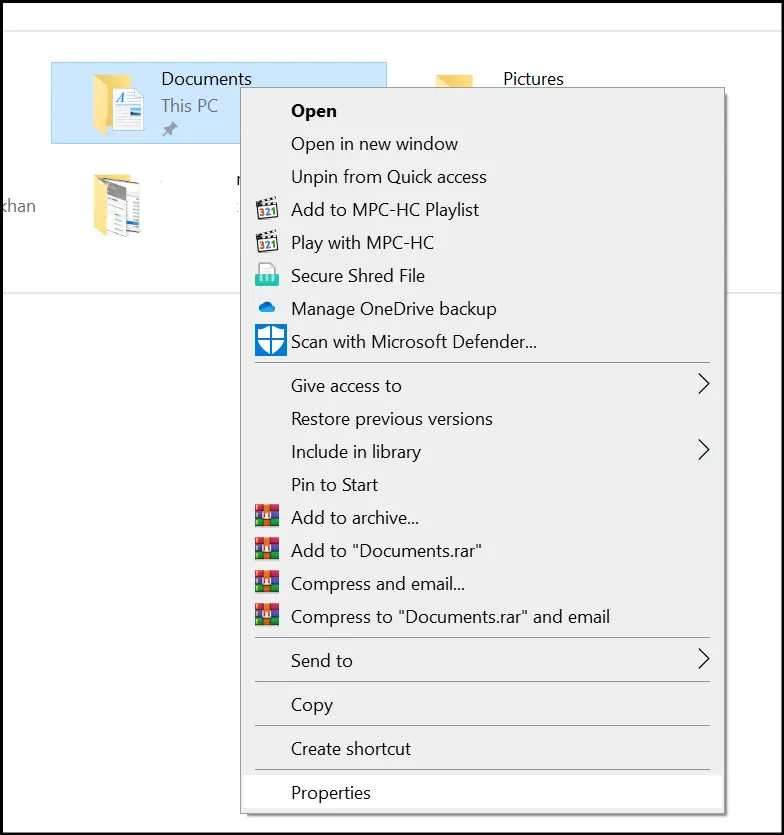Click the MPC-HC icon beside Play with MPC-HC
784x835 pixels.
click(x=267, y=242)
